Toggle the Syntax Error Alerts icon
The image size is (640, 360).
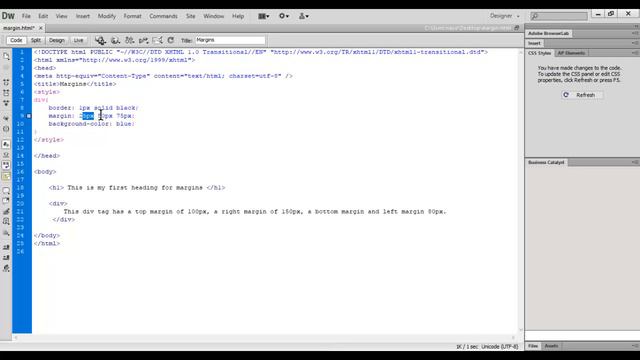coord(6,176)
